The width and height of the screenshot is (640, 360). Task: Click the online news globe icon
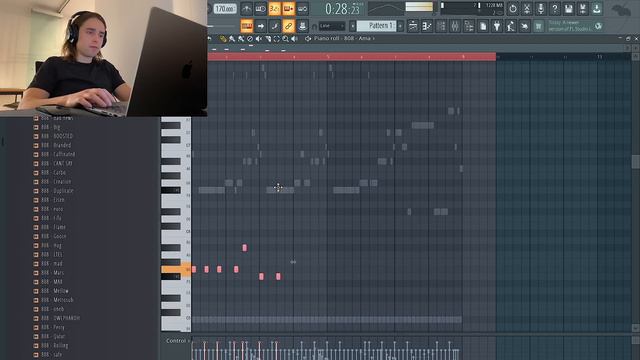point(598,26)
